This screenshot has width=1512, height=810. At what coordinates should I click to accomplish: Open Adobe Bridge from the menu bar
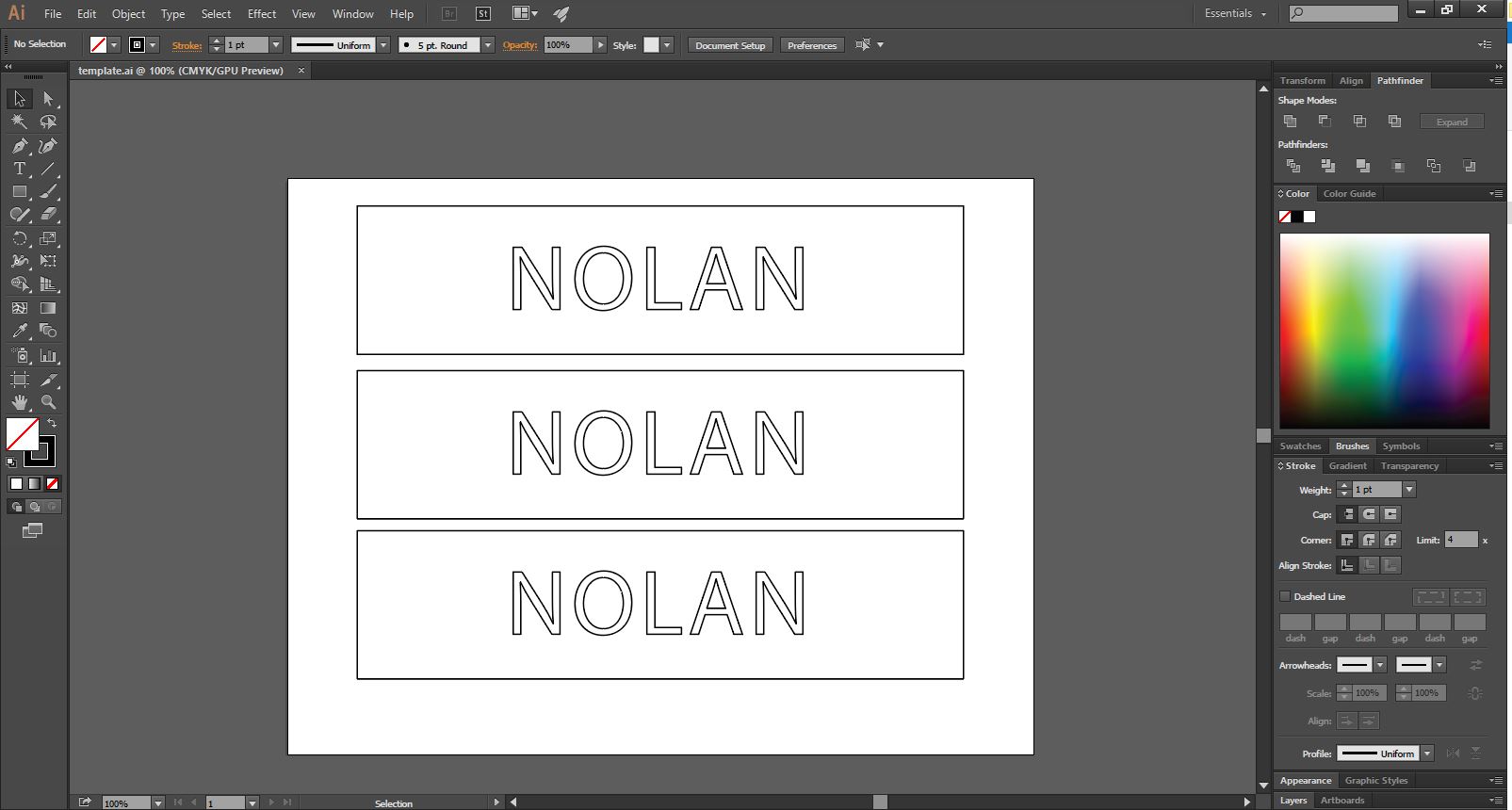[449, 14]
